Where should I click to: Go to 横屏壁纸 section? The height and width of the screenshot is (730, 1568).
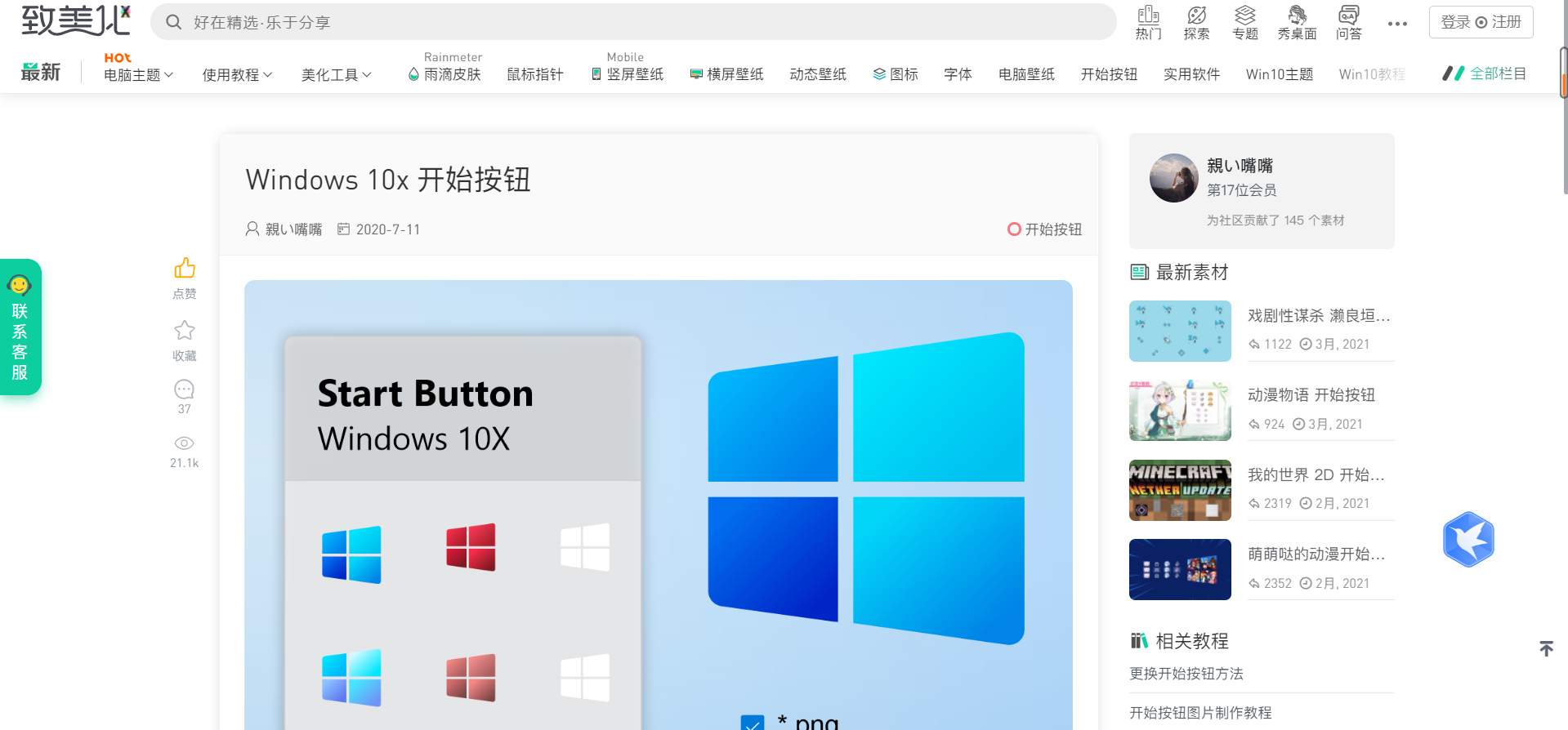point(726,74)
